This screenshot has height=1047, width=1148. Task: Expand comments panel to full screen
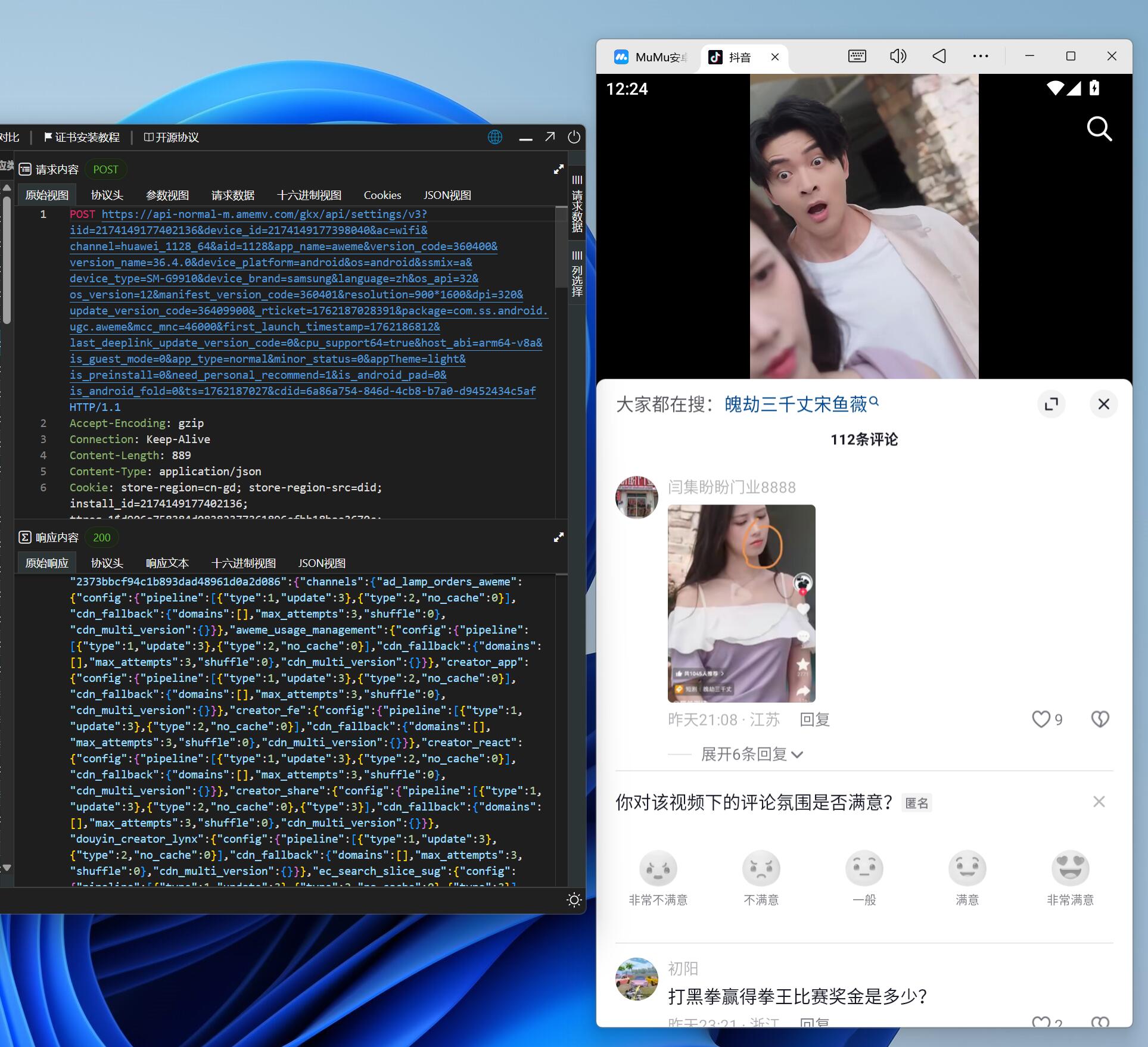[x=1051, y=404]
